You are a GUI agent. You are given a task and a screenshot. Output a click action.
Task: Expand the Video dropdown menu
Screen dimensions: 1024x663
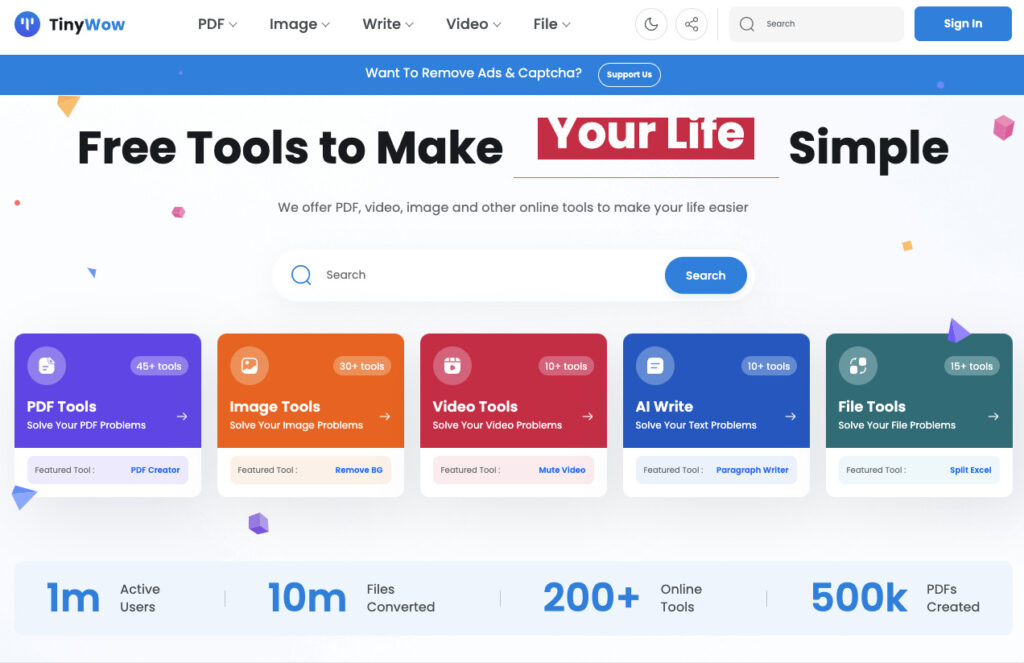click(473, 24)
